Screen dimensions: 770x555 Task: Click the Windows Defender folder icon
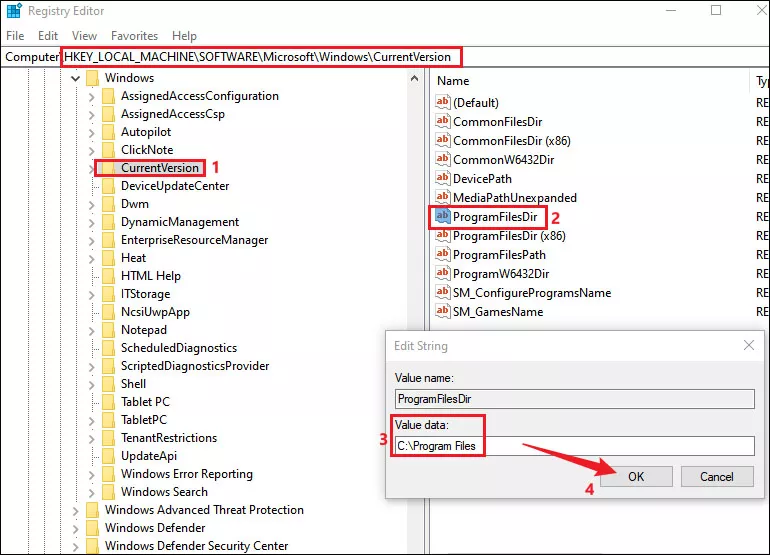coord(92,528)
